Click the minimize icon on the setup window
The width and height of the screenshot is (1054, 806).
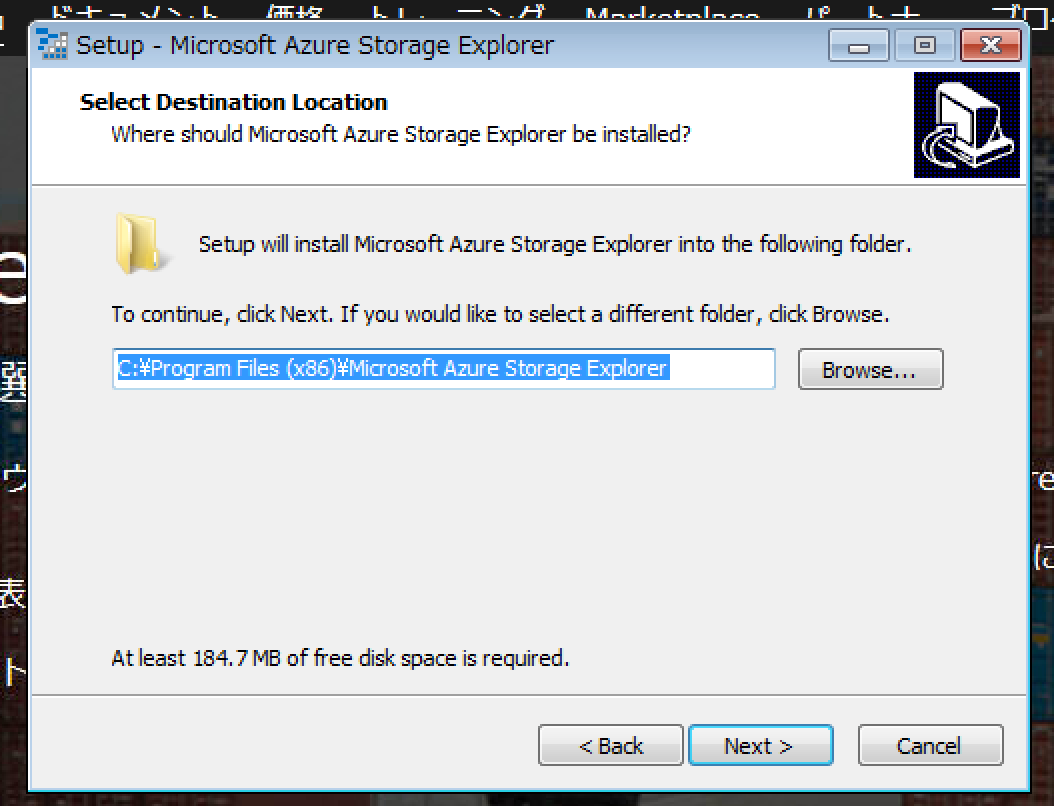[x=858, y=45]
